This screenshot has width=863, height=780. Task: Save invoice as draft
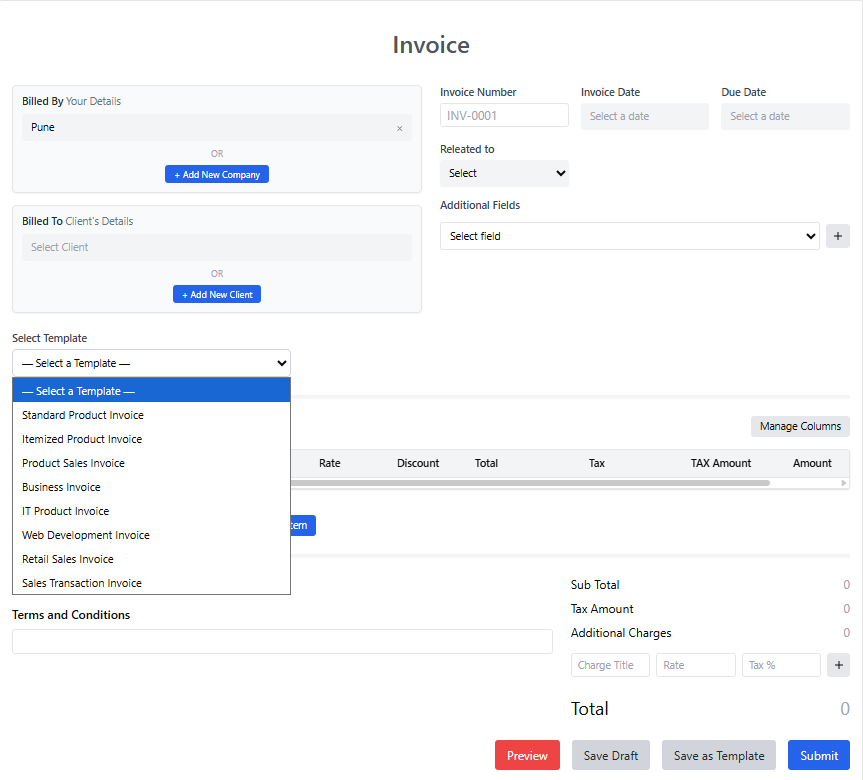610,755
